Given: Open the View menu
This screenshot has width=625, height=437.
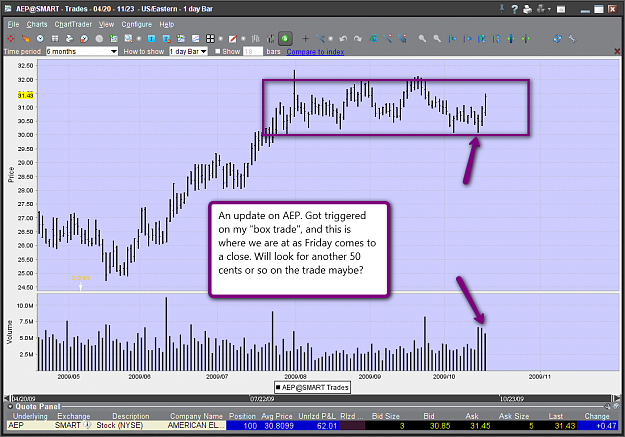Looking at the screenshot, I should point(106,24).
